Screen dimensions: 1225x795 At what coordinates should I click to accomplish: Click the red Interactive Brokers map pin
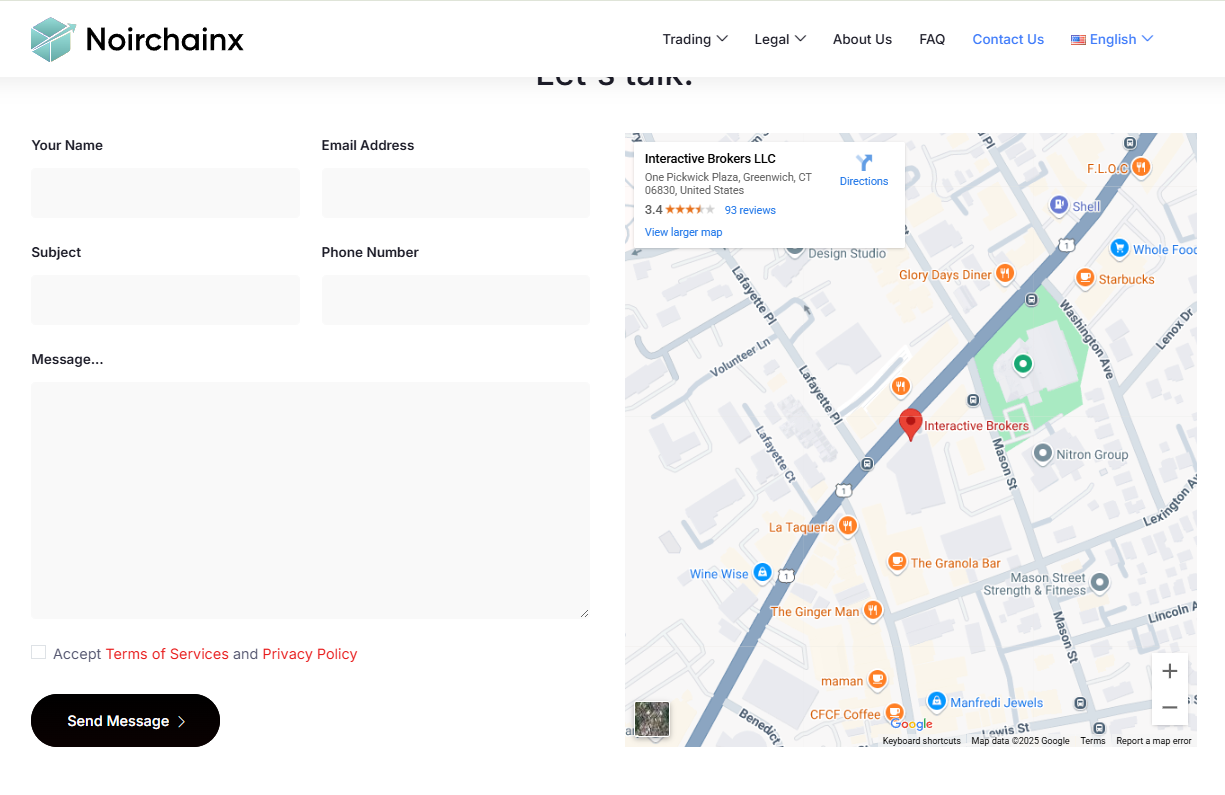910,424
